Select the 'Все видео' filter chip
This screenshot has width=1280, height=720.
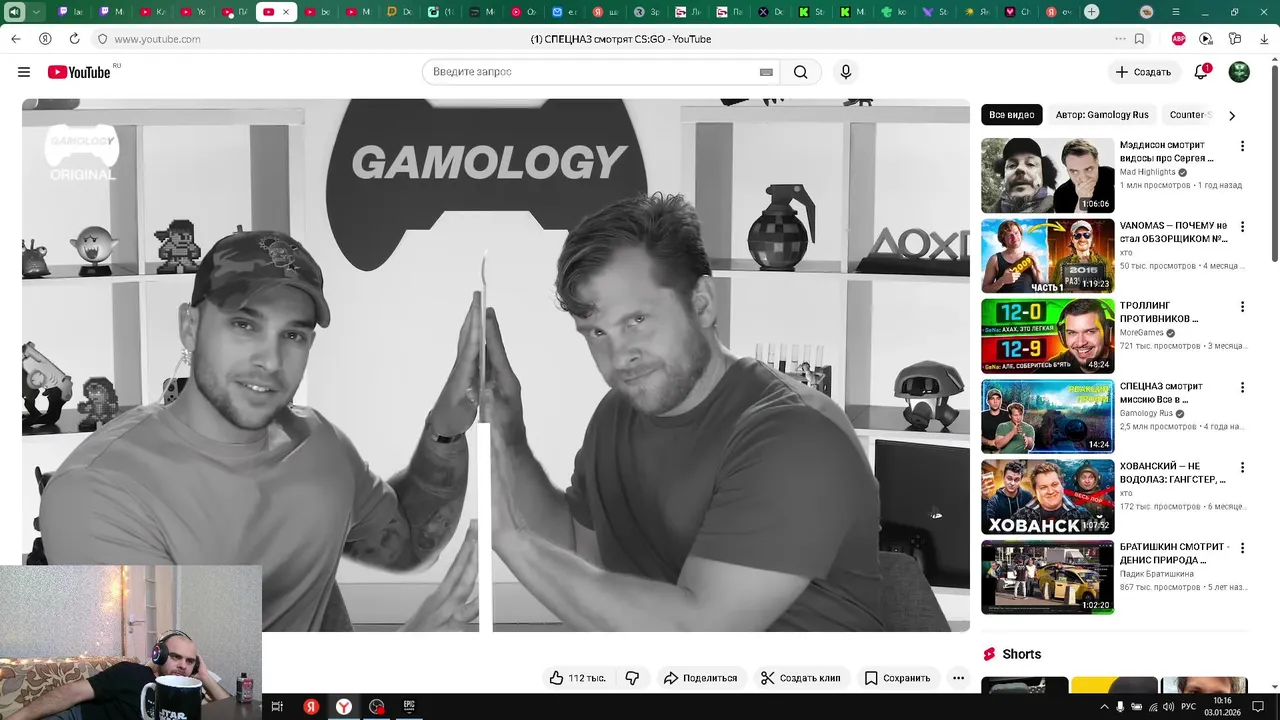[x=1012, y=115]
